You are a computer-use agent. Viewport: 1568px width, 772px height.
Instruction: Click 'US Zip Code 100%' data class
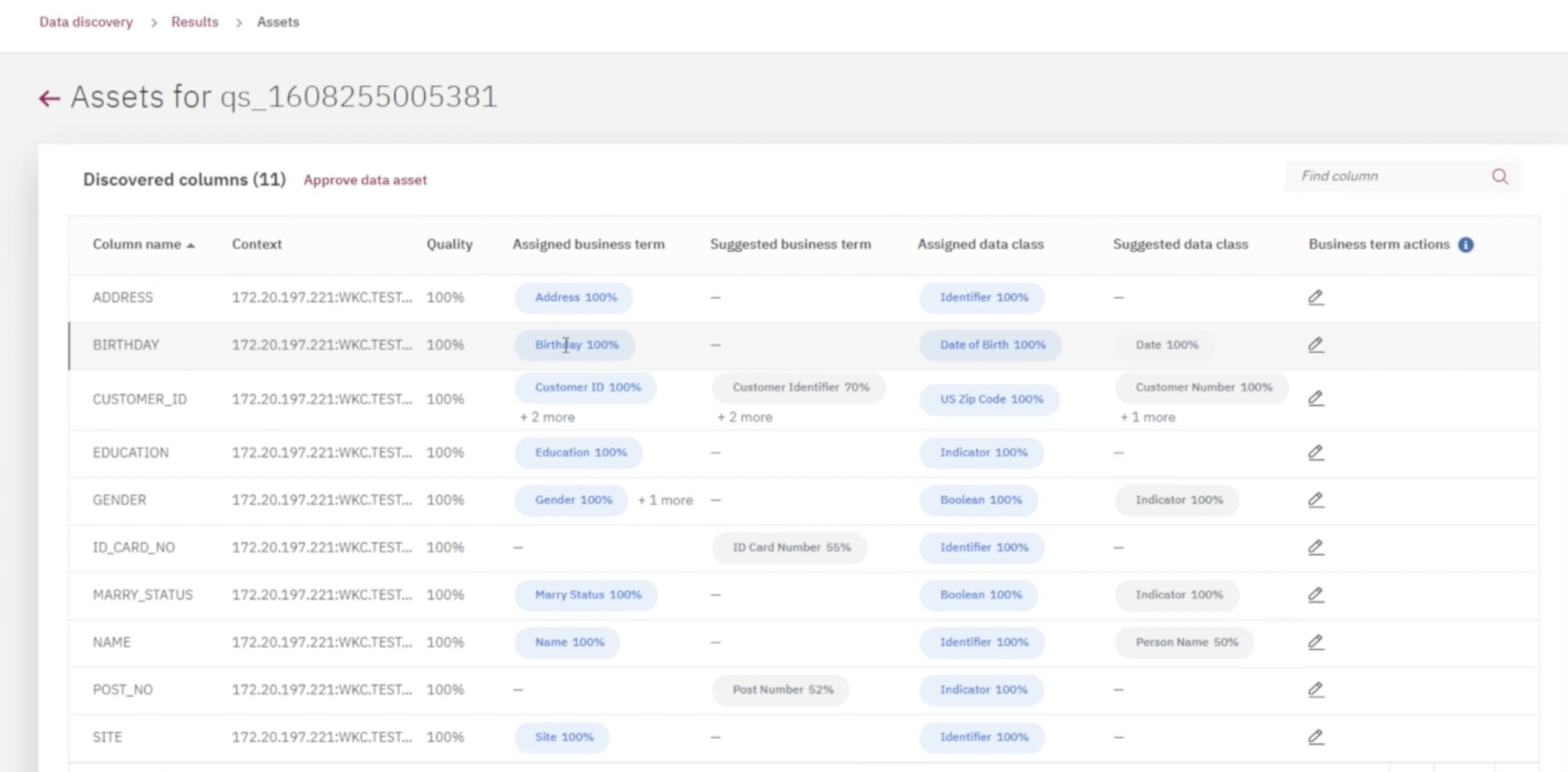[x=990, y=399]
